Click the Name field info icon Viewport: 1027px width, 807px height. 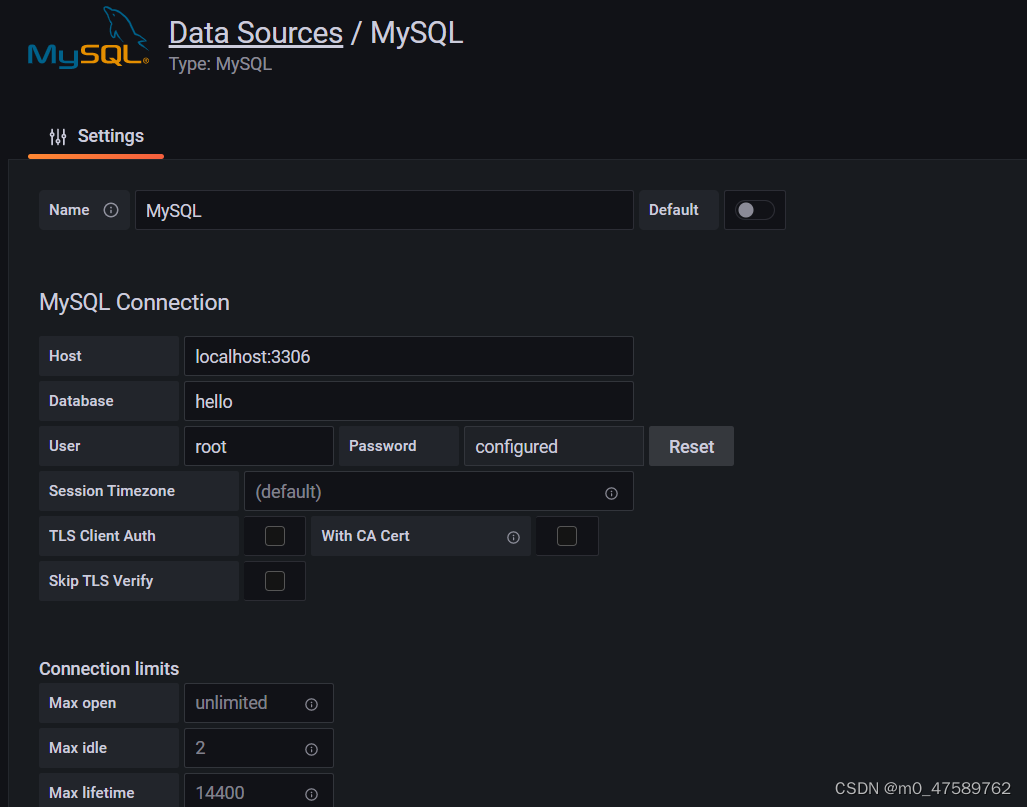[x=111, y=210]
